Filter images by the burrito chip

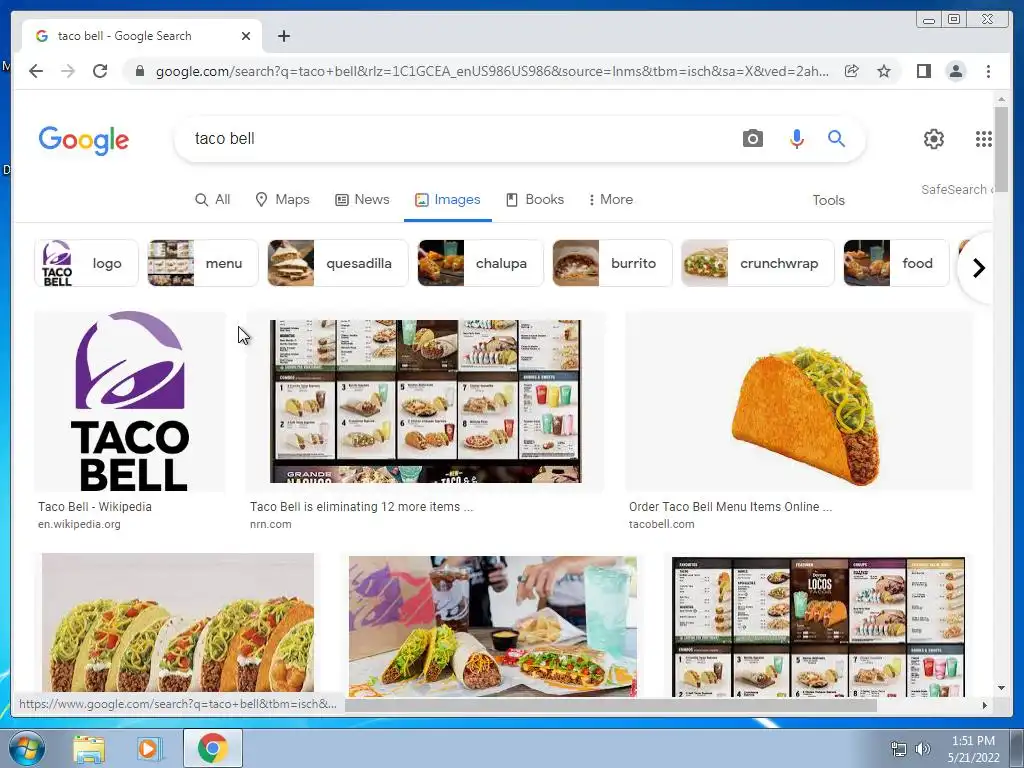point(613,263)
